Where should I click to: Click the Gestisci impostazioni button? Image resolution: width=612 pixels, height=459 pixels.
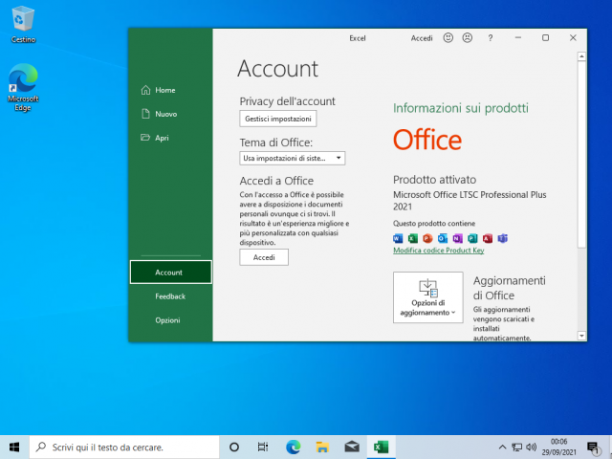point(278,119)
